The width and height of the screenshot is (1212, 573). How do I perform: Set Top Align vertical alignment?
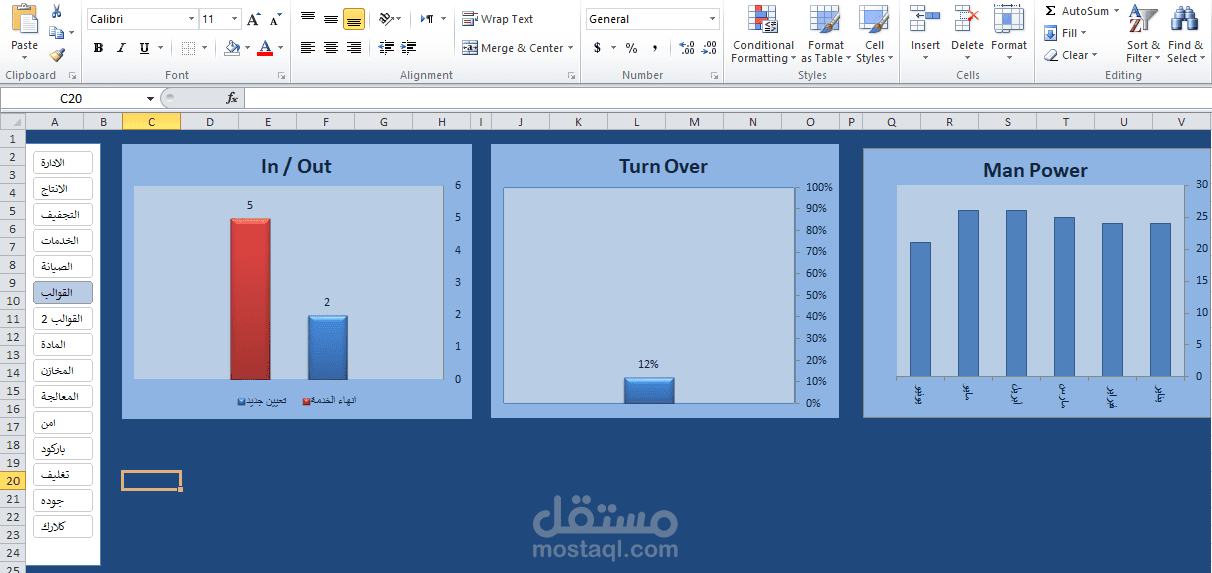308,19
